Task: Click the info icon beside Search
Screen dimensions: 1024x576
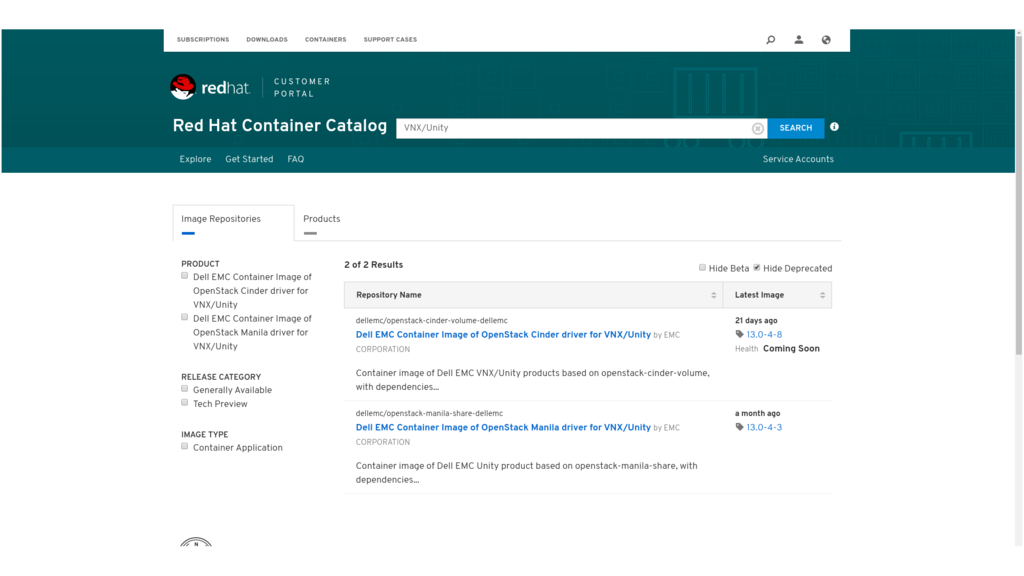Action: (x=834, y=127)
